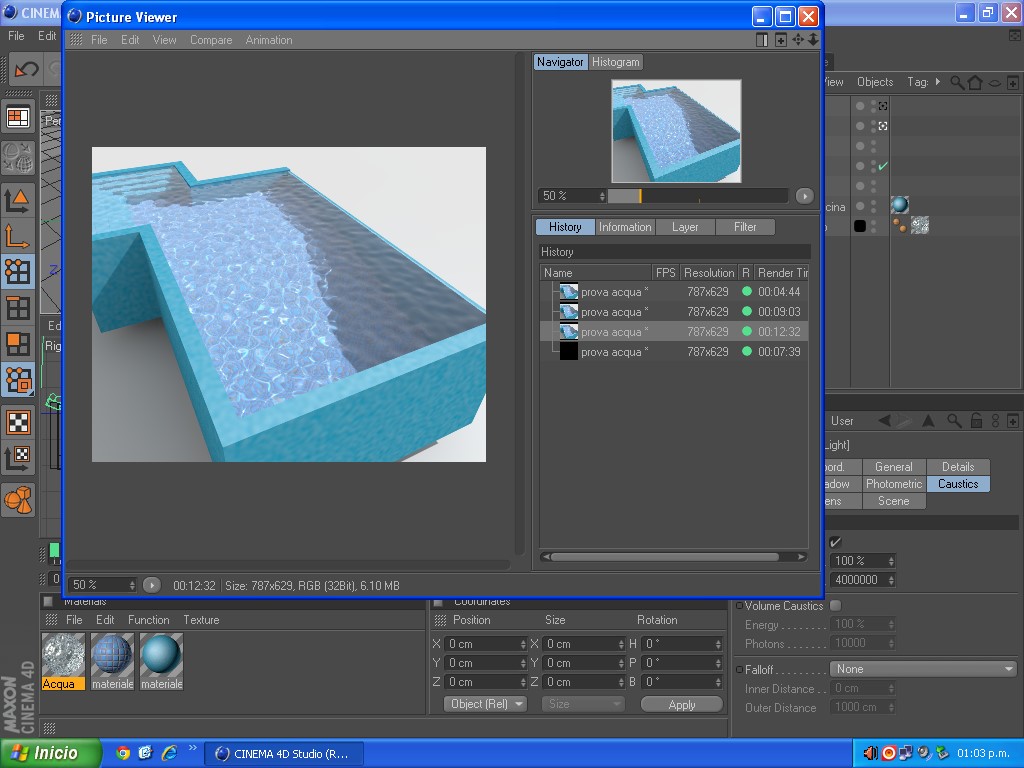This screenshot has width=1024, height=768.
Task: Expand the zoom options arrow in status bar
Action: (152, 585)
